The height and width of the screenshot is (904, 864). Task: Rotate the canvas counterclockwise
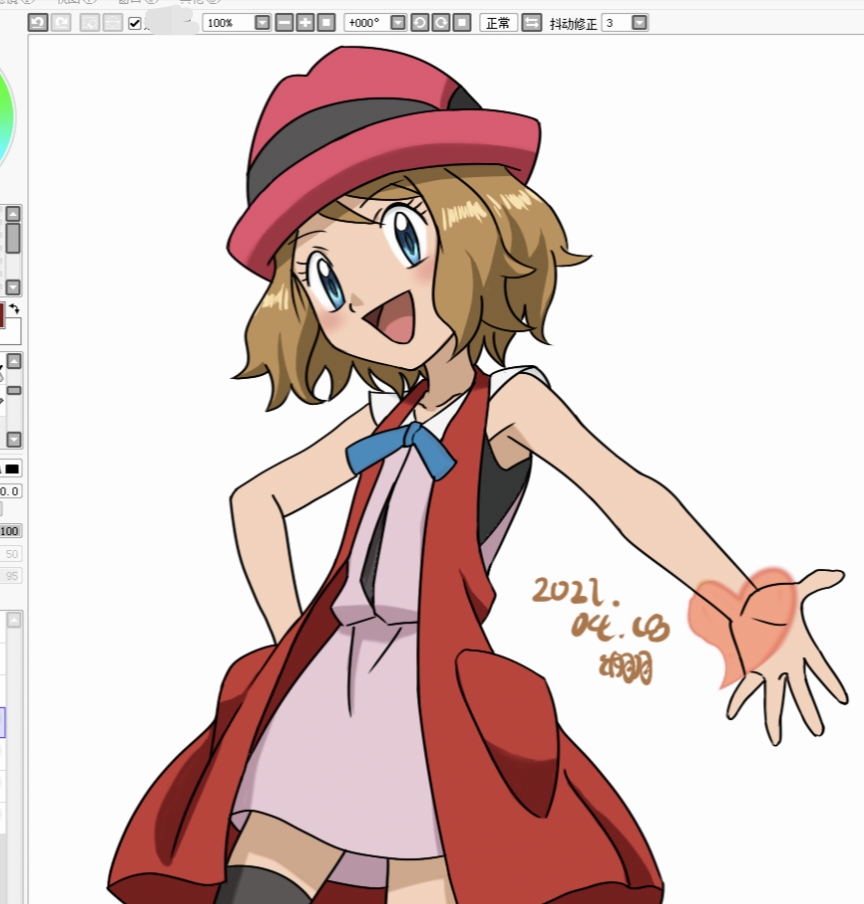[x=420, y=22]
